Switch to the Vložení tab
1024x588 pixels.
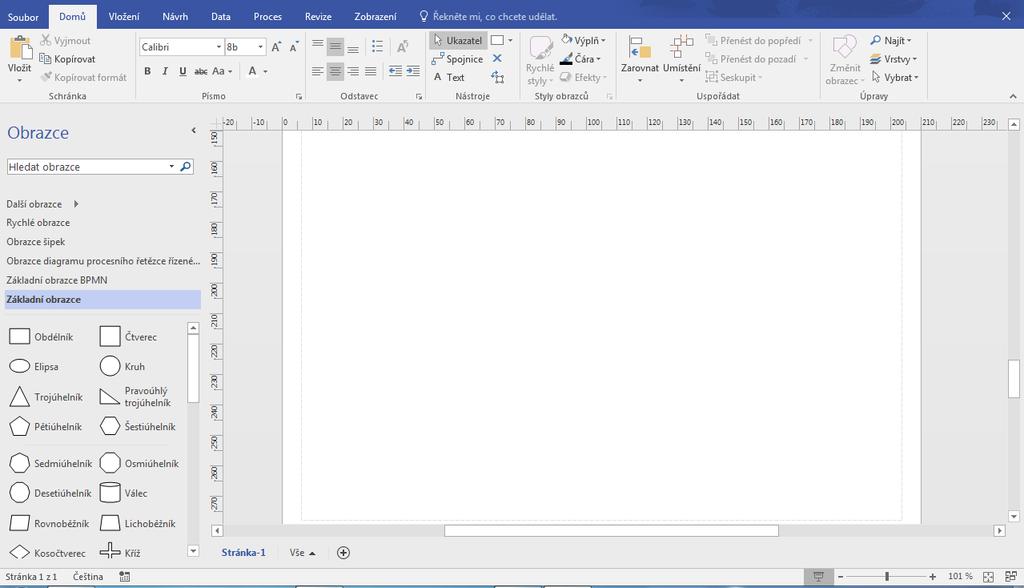[124, 16]
